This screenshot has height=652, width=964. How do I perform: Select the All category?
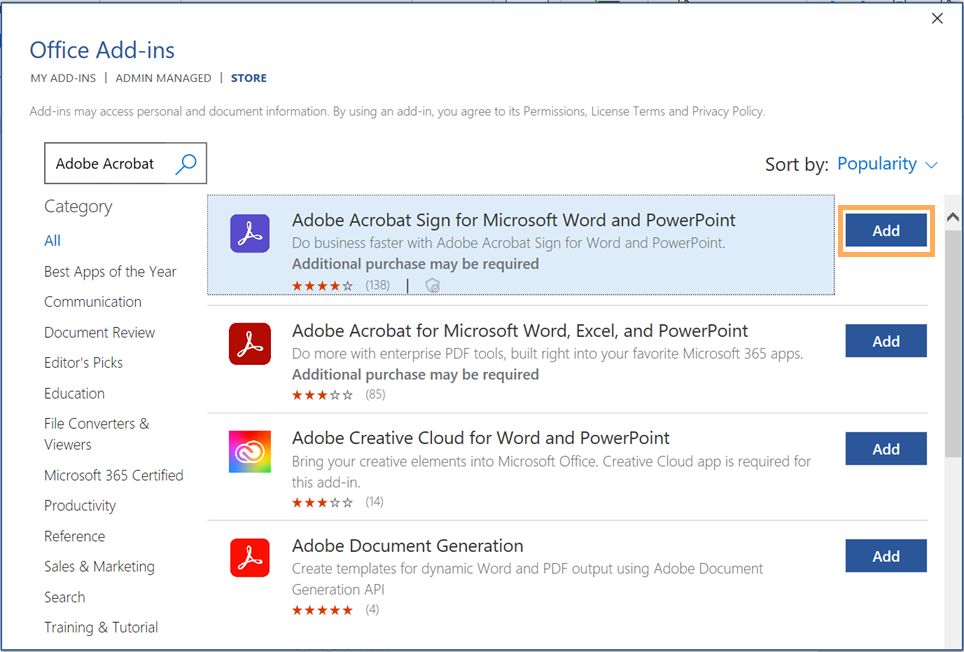[x=52, y=241]
